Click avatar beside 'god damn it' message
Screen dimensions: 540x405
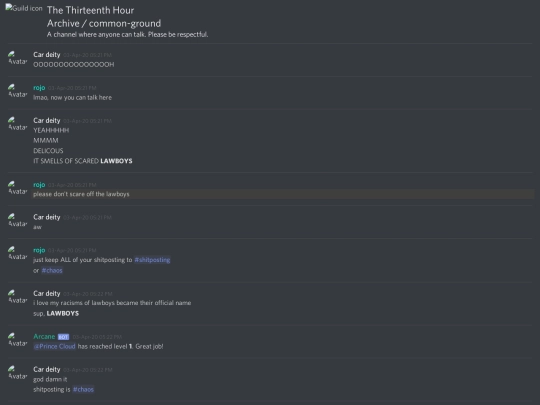[18, 373]
